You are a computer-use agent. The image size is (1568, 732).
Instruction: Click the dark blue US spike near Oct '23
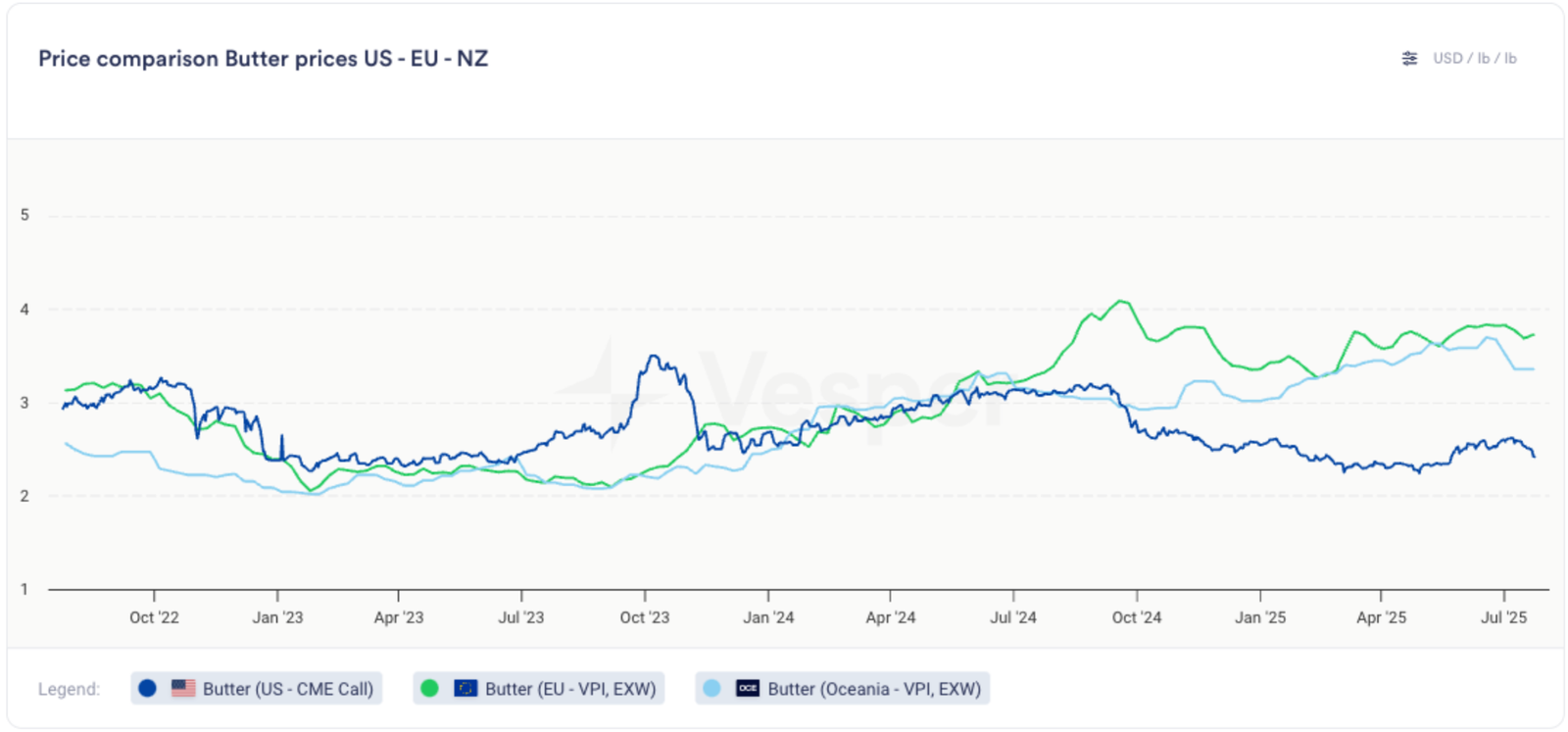654,357
